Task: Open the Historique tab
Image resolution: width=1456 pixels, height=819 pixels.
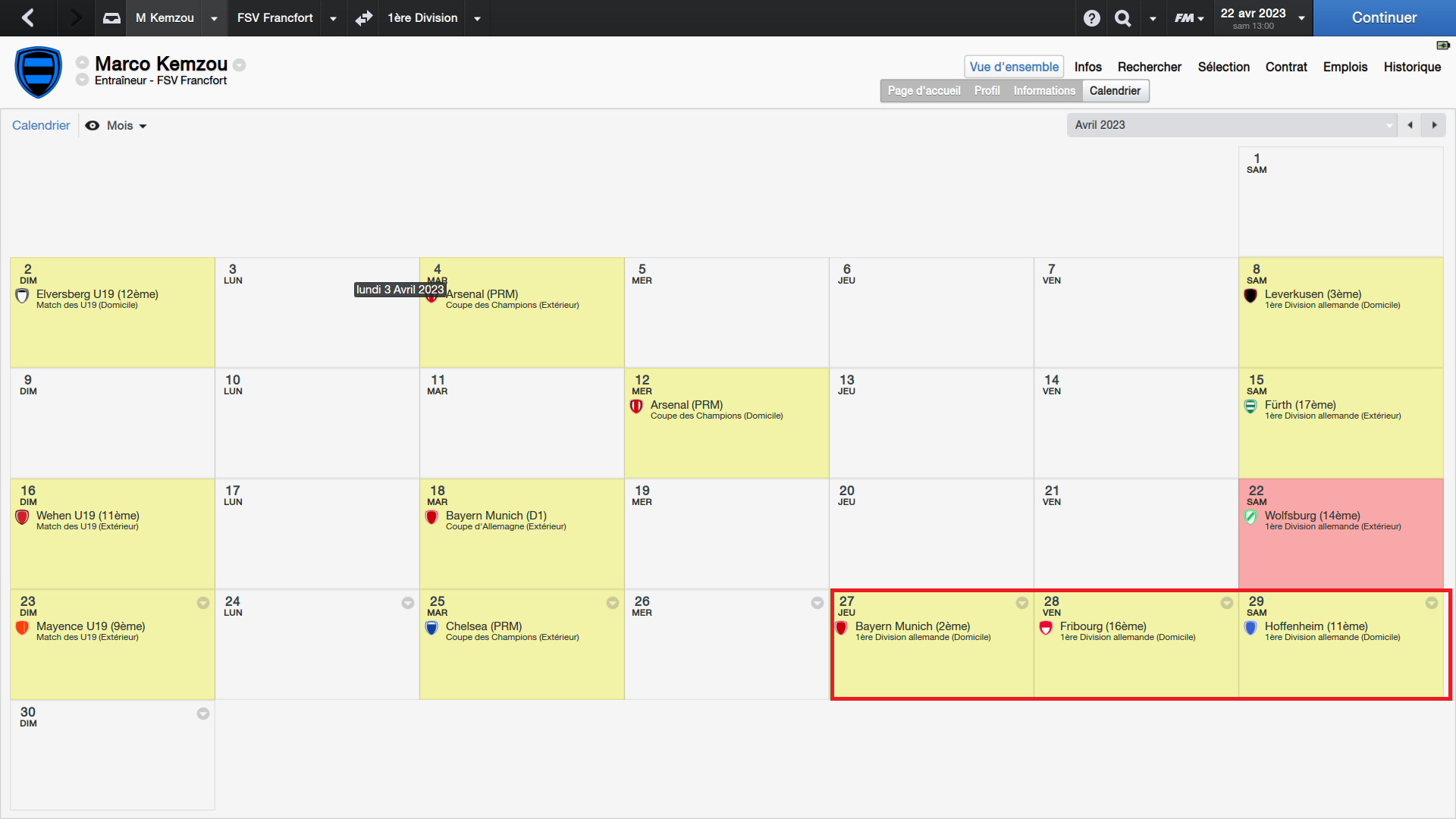Action: pyautogui.click(x=1412, y=67)
